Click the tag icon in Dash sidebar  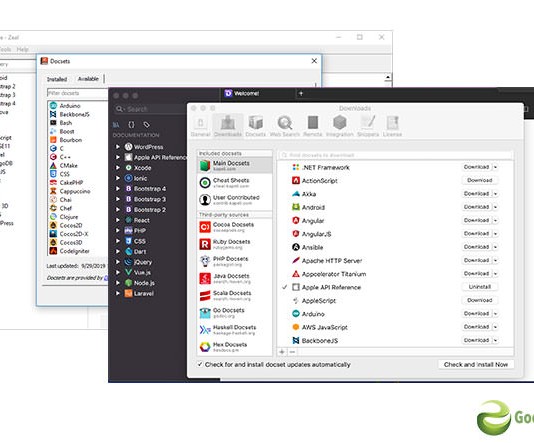(146, 125)
